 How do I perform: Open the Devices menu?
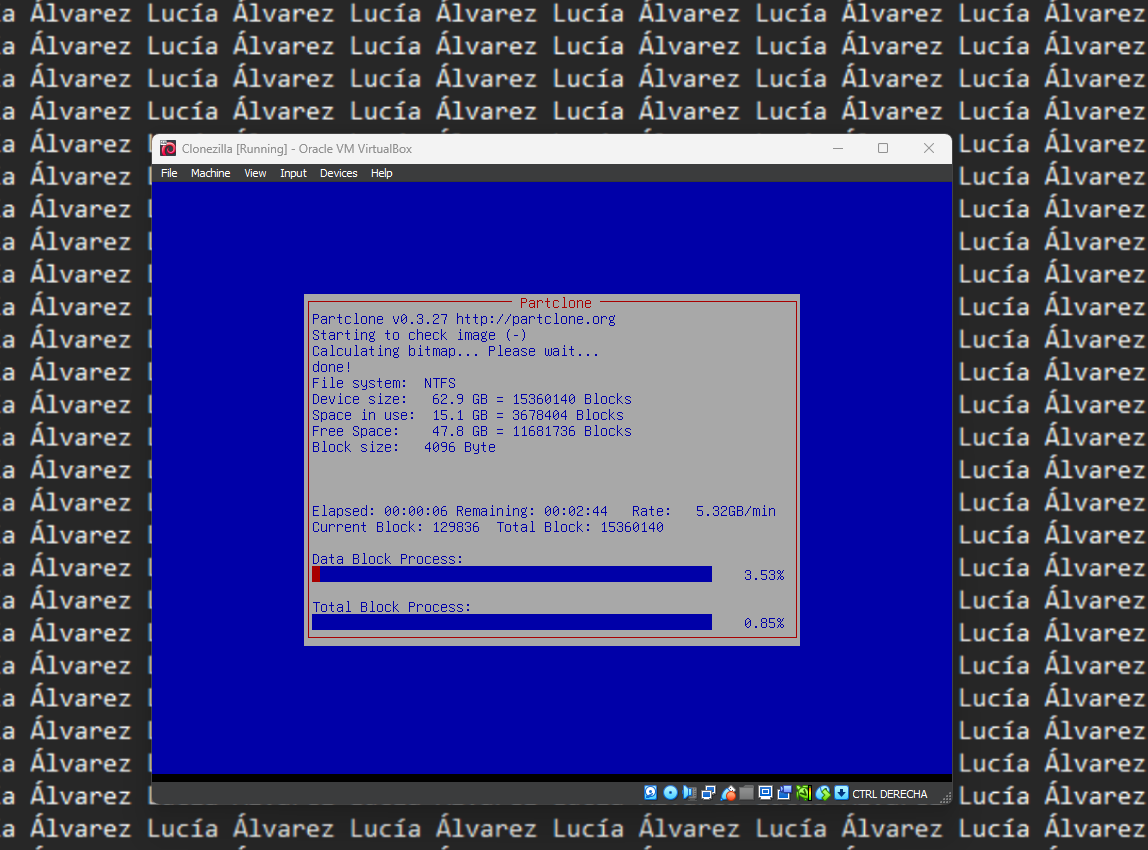point(338,173)
